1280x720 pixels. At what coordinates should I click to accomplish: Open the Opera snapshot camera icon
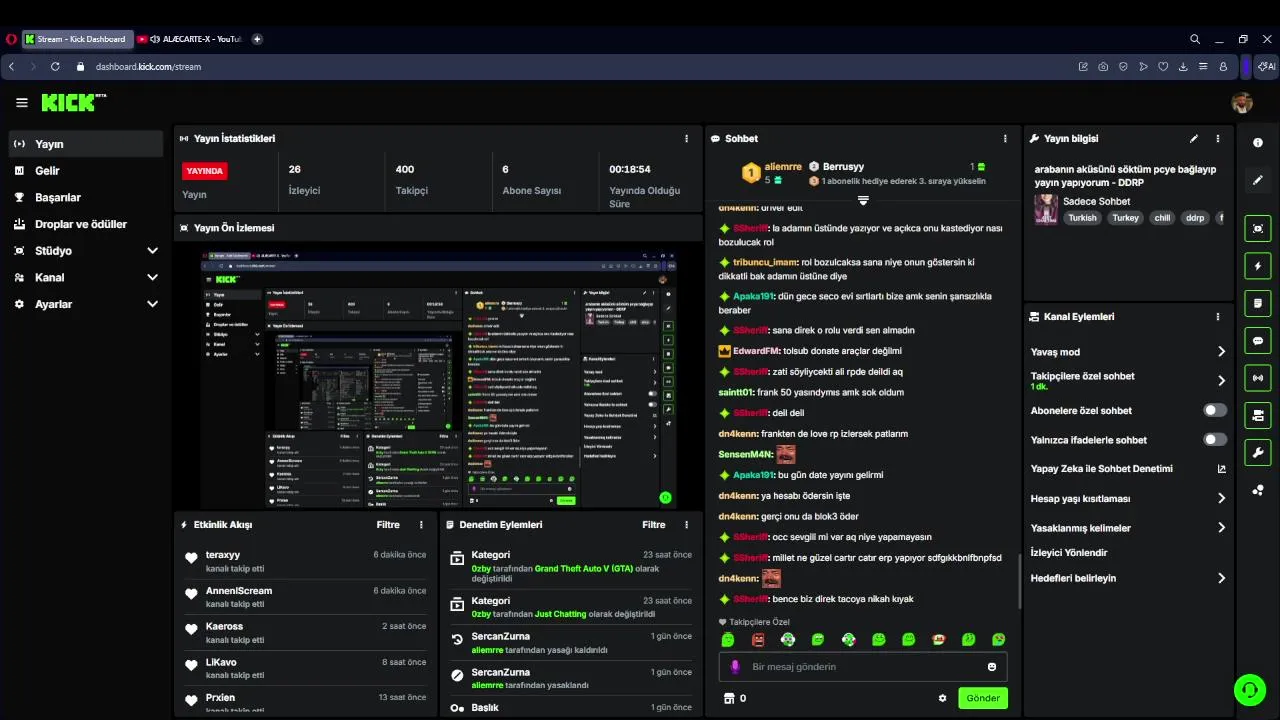pyautogui.click(x=1103, y=67)
